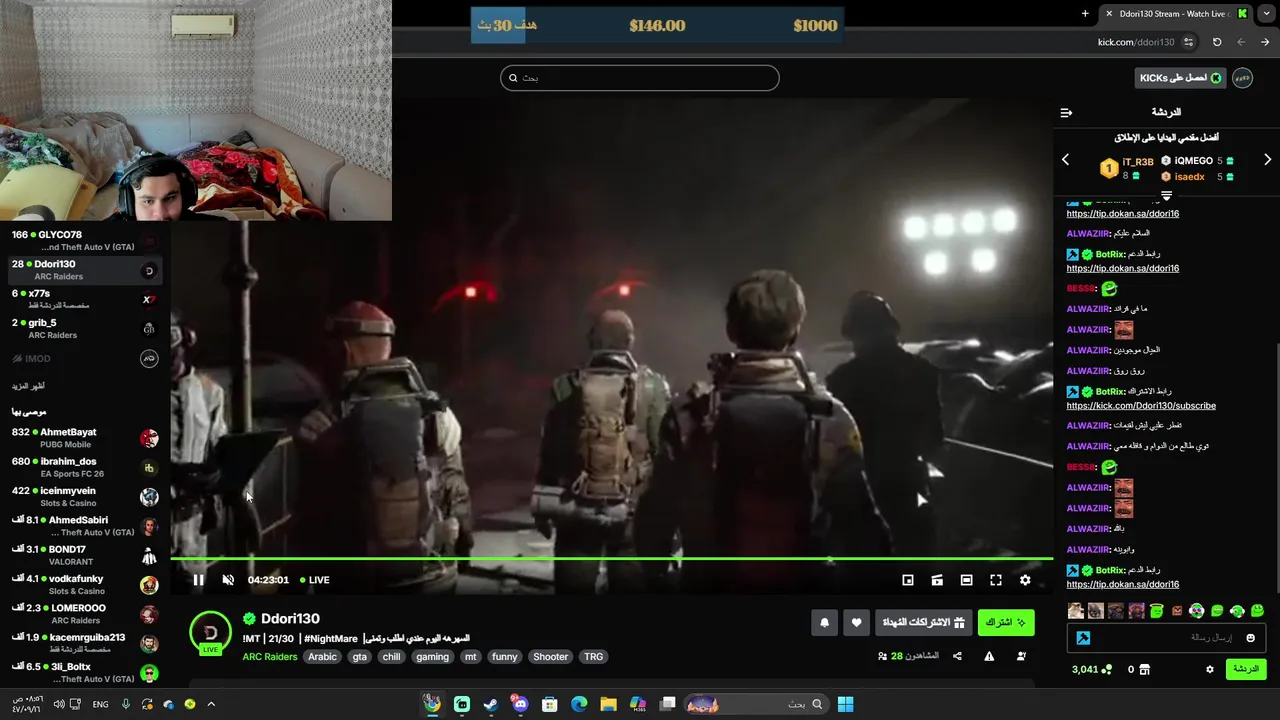Enter fullscreen video mode
Screen dimensions: 1280x720
click(996, 580)
